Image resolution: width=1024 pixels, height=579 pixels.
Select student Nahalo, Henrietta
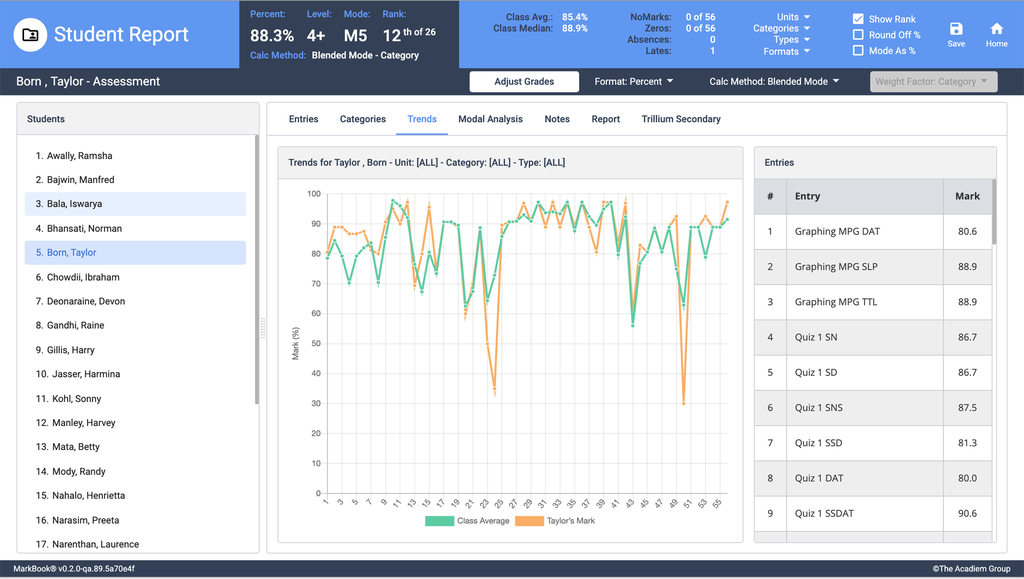(x=135, y=495)
